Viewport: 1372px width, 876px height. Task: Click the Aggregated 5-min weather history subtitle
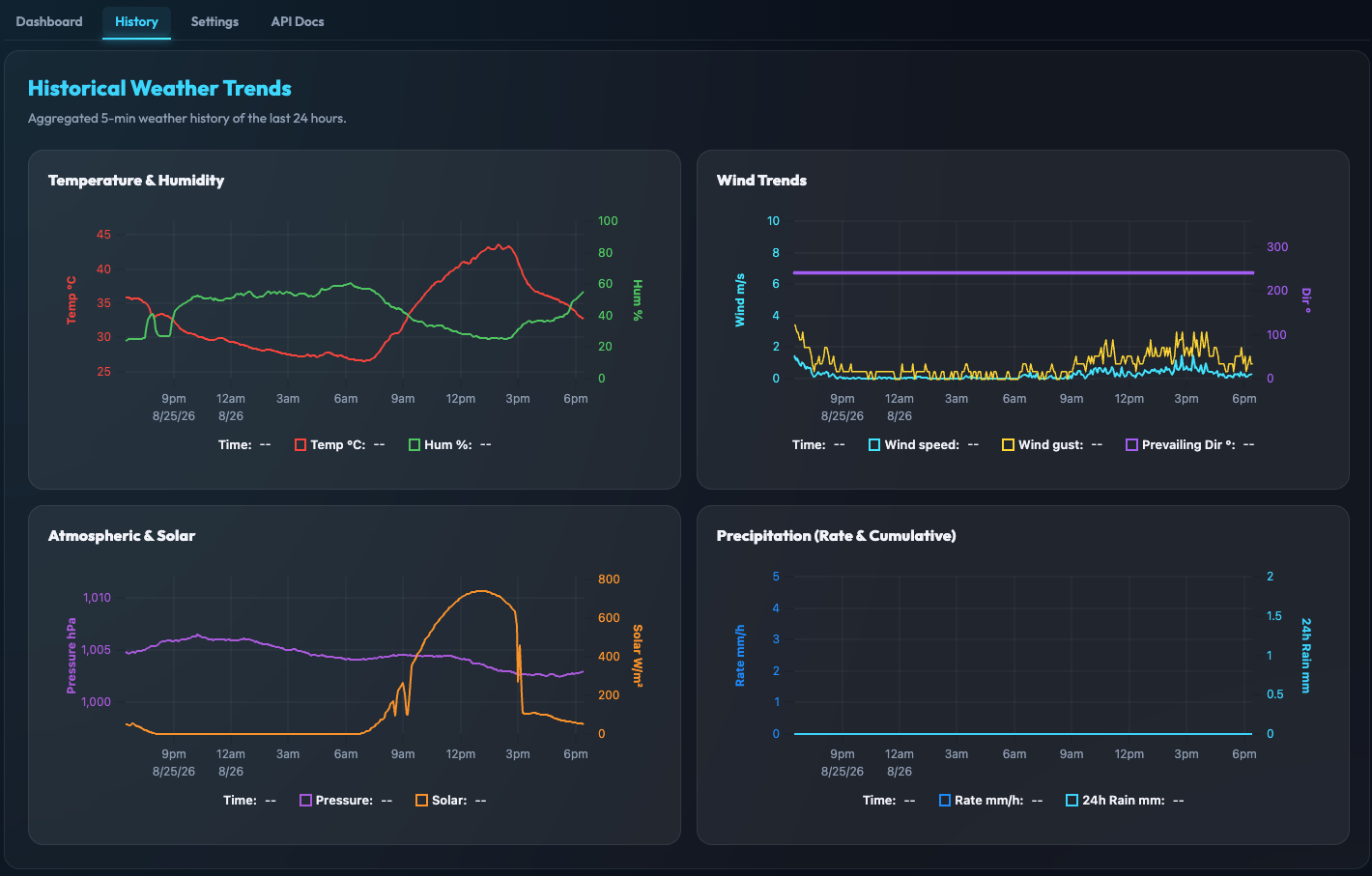coord(186,119)
